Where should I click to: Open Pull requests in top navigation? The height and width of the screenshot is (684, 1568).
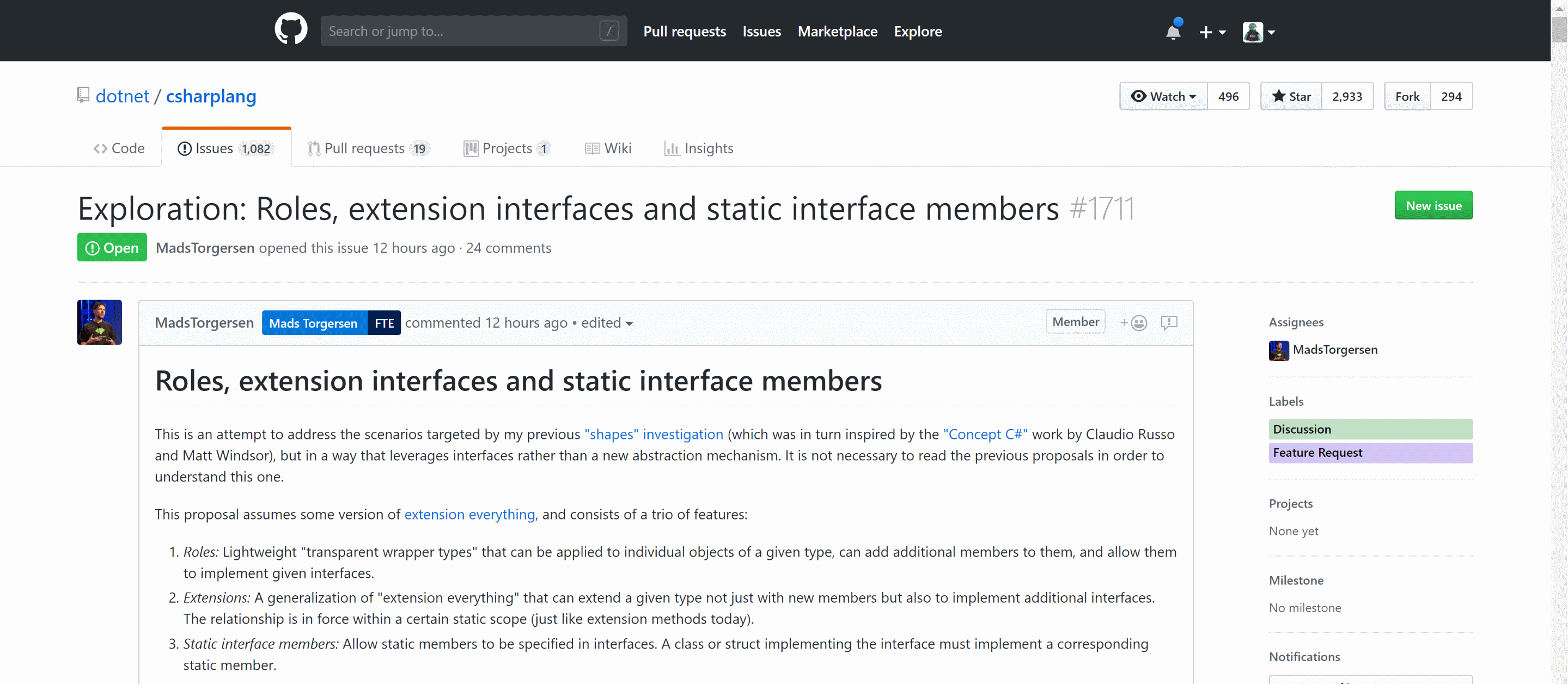pos(684,31)
